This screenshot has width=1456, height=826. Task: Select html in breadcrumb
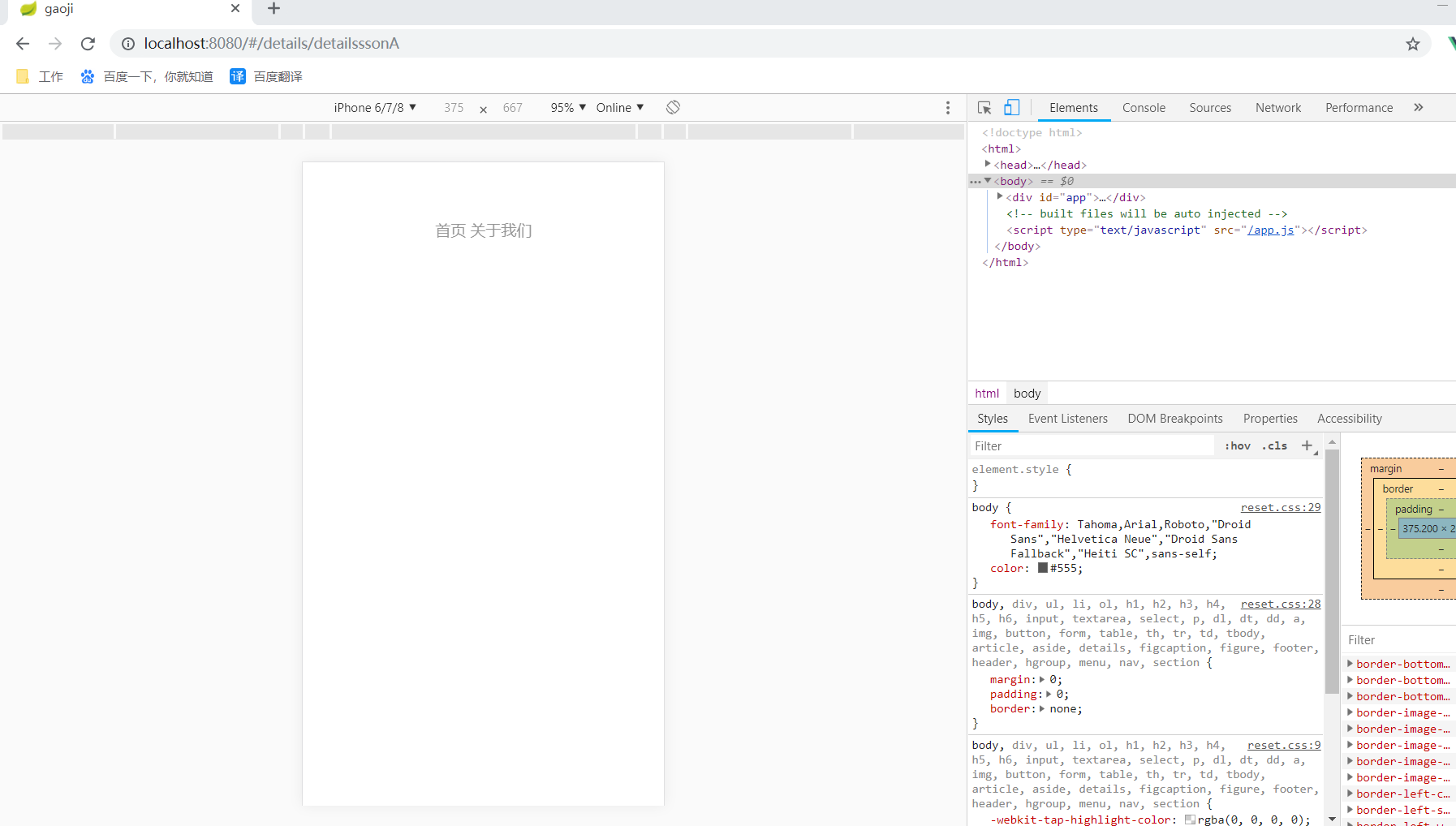point(987,394)
